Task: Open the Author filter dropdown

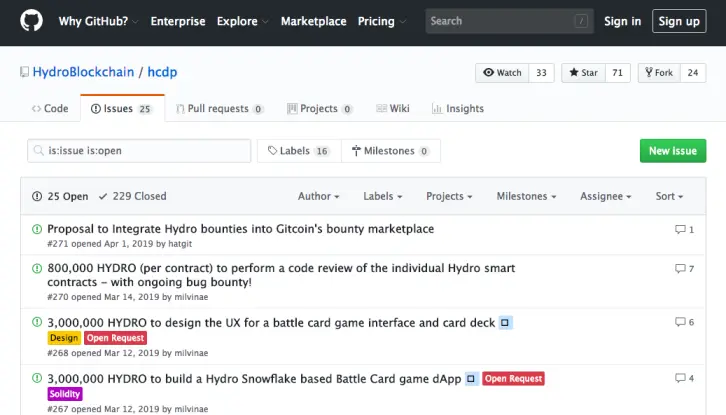Action: coord(319,196)
